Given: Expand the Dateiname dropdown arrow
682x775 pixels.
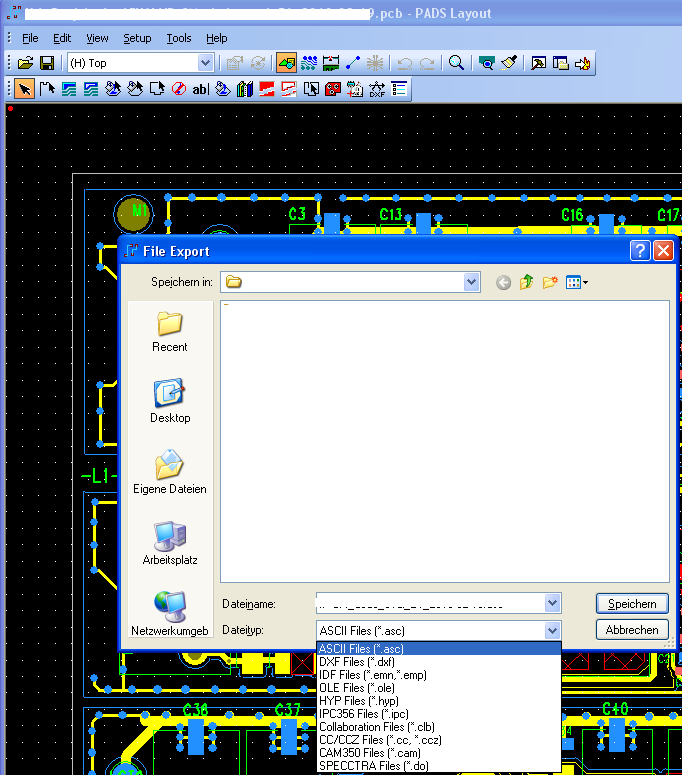Looking at the screenshot, I should click(x=552, y=603).
